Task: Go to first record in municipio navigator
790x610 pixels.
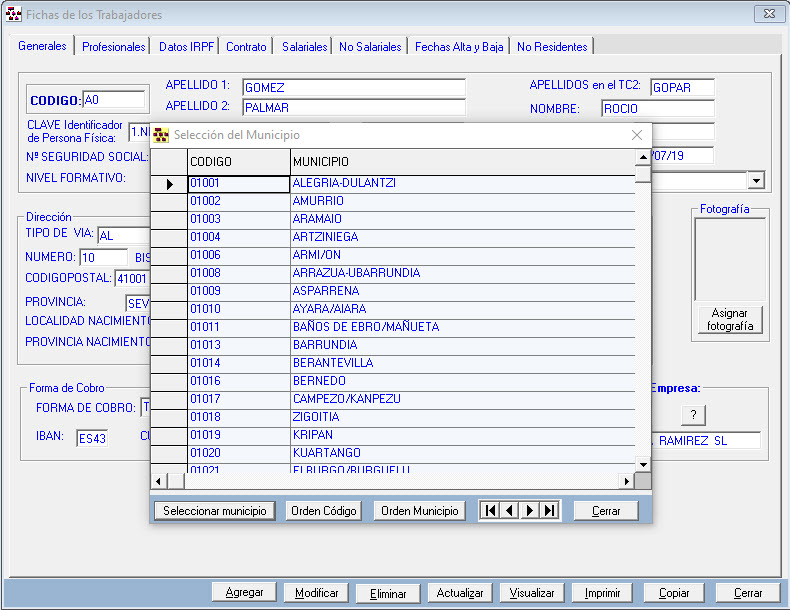Action: coord(490,511)
